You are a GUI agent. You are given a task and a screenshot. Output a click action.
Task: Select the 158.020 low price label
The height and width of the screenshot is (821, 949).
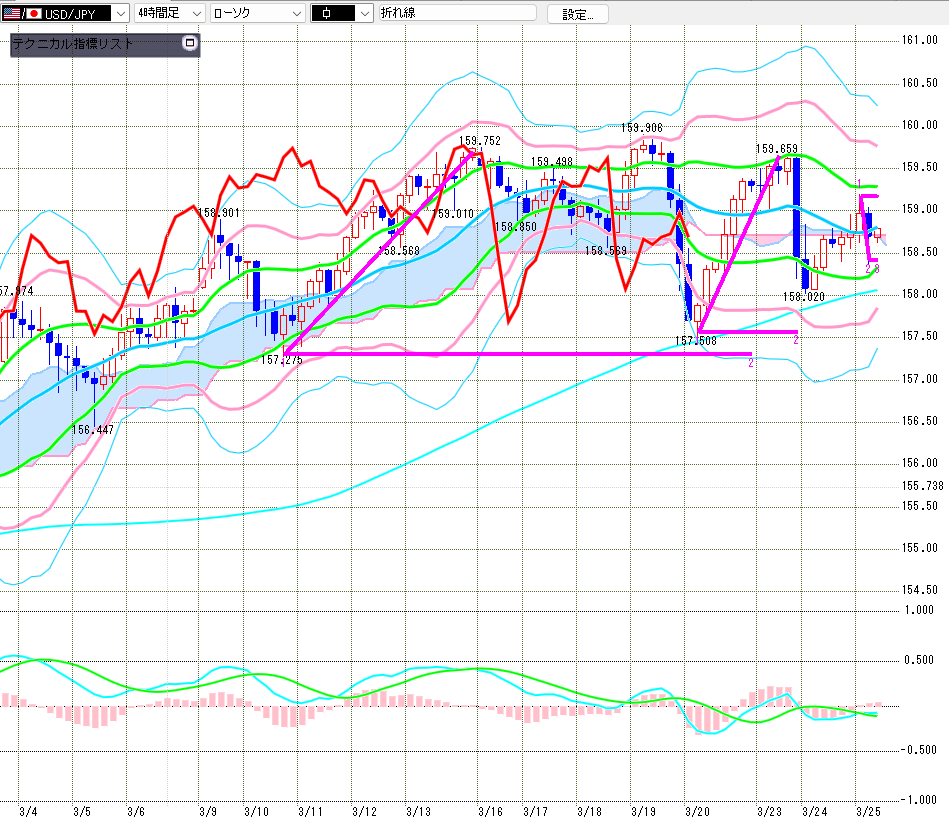pyautogui.click(x=803, y=296)
